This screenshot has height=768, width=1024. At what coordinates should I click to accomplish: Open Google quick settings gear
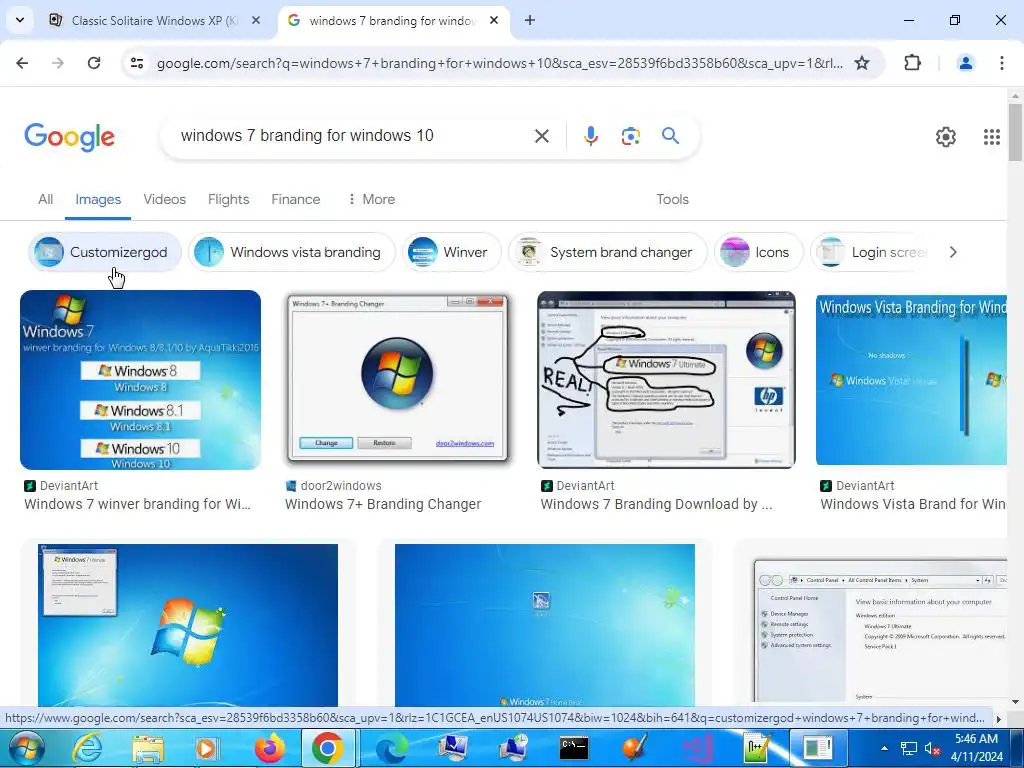point(946,136)
